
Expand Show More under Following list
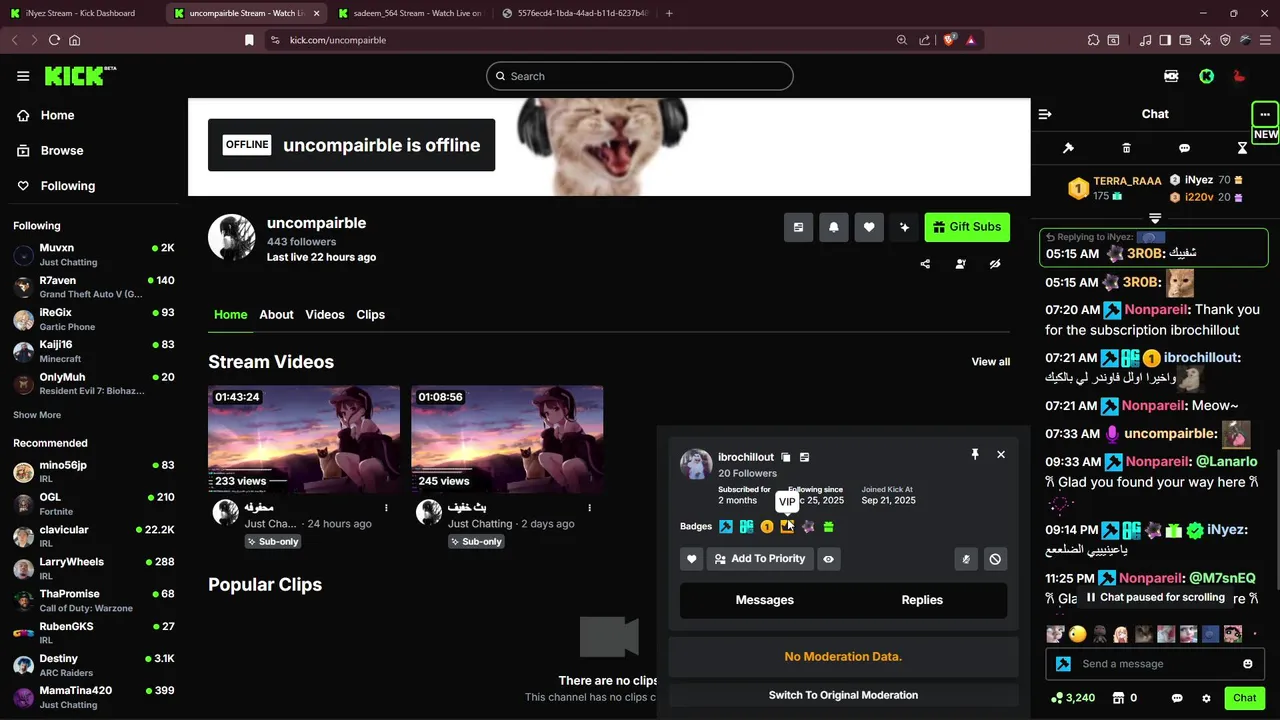coord(37,415)
